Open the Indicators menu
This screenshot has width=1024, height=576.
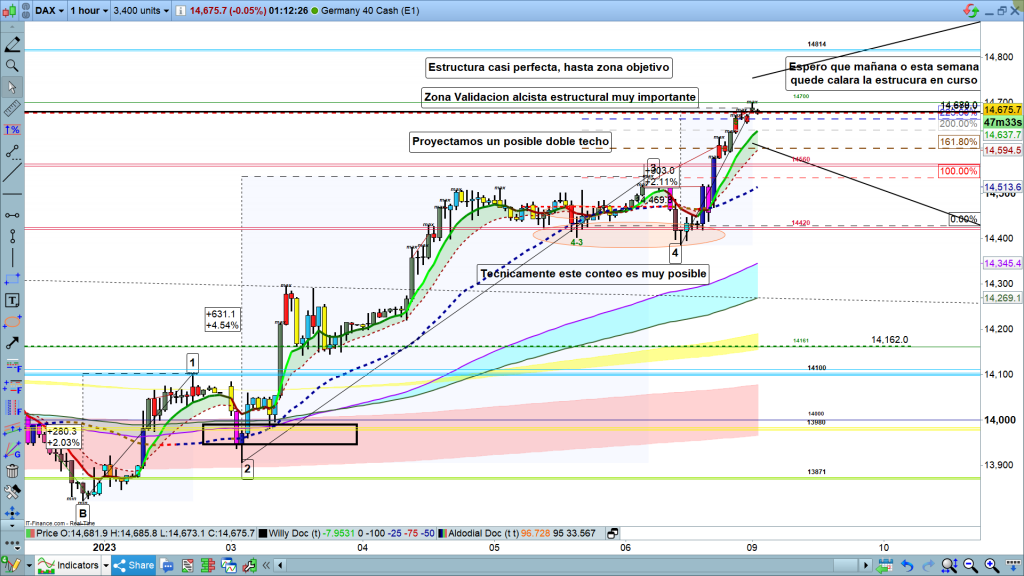tap(70, 566)
